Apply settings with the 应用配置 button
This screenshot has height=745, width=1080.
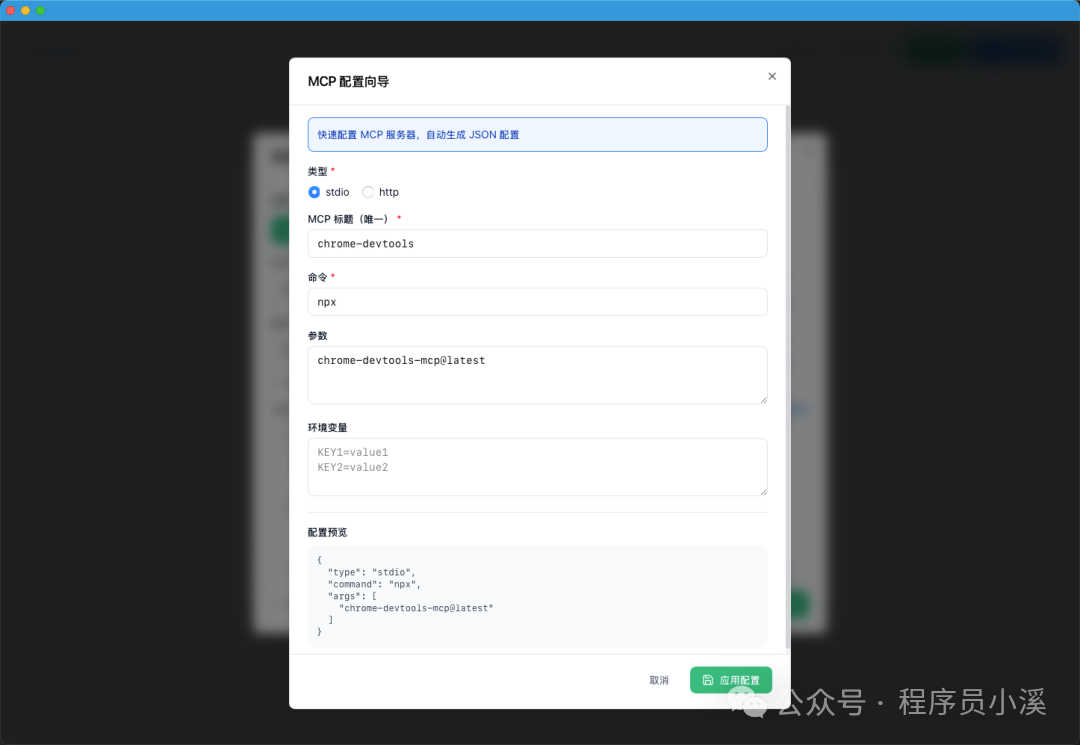(731, 679)
